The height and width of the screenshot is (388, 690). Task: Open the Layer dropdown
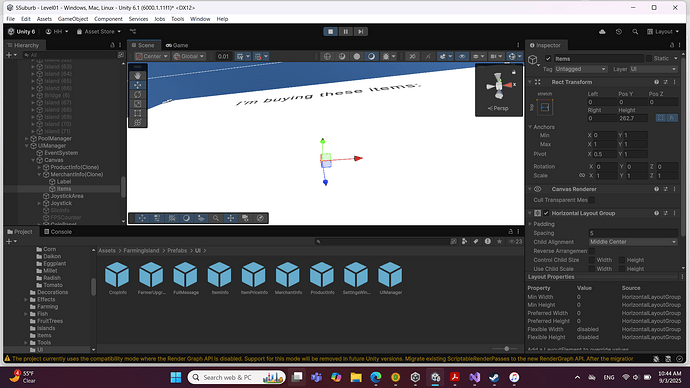[653, 69]
